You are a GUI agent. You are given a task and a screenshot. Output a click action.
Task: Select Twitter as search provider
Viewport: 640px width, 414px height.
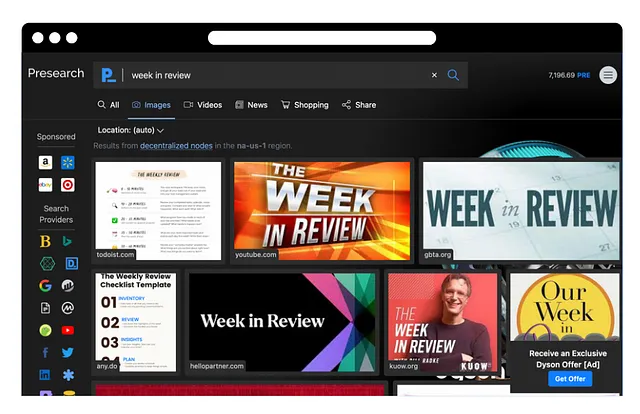pos(68,352)
